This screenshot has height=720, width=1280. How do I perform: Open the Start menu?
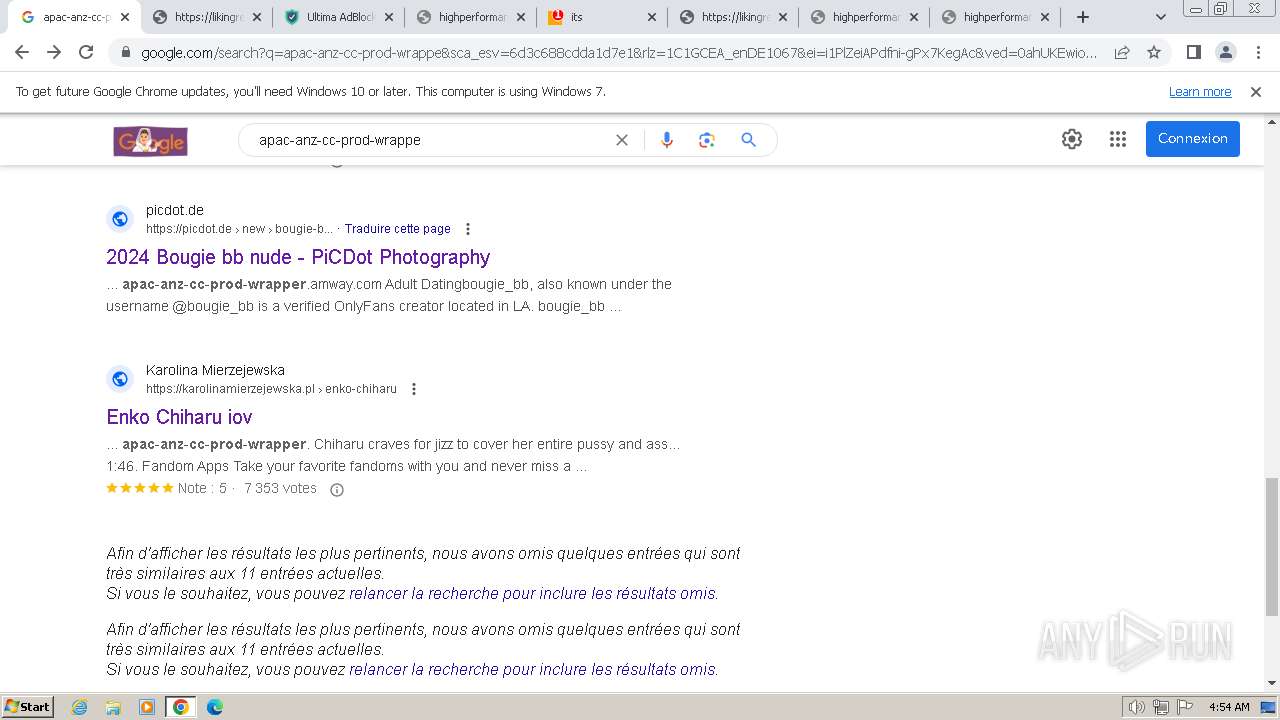(27, 707)
